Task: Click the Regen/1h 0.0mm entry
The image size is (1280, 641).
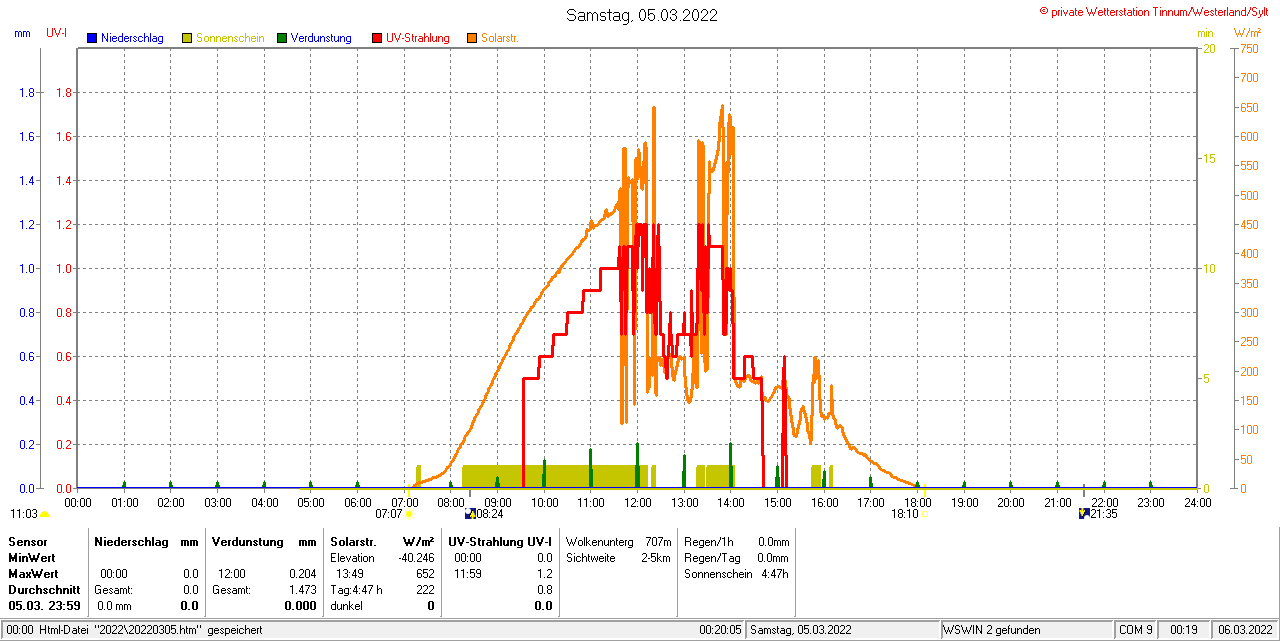Action: (x=737, y=541)
